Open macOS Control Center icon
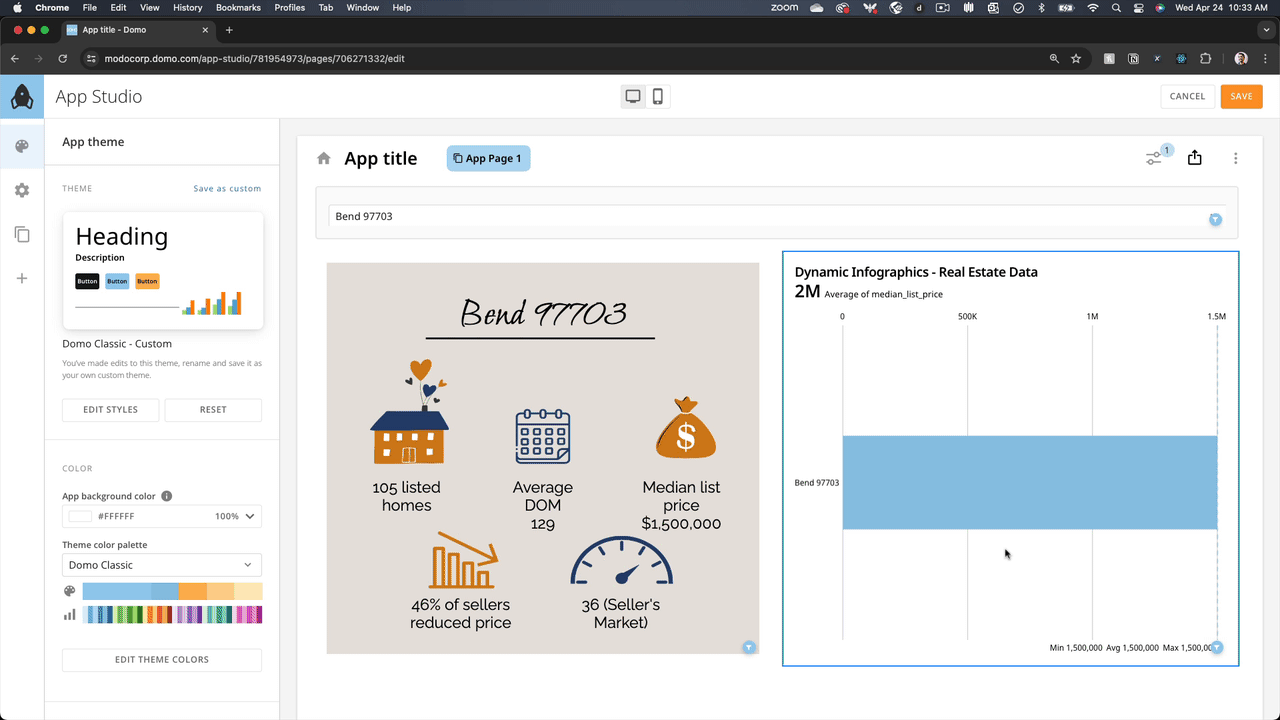 [x=1139, y=7]
